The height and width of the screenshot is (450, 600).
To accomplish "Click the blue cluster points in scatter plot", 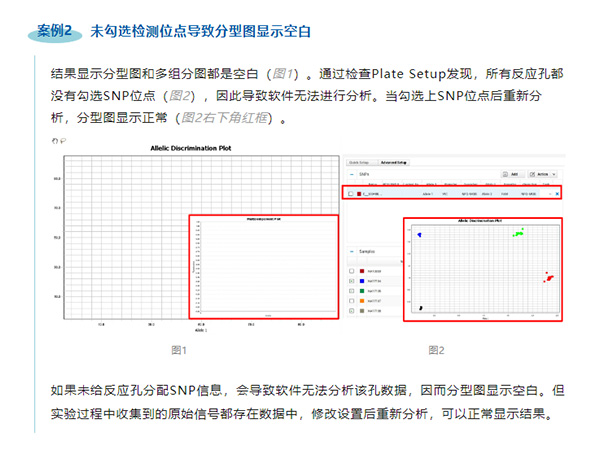I will (420, 235).
